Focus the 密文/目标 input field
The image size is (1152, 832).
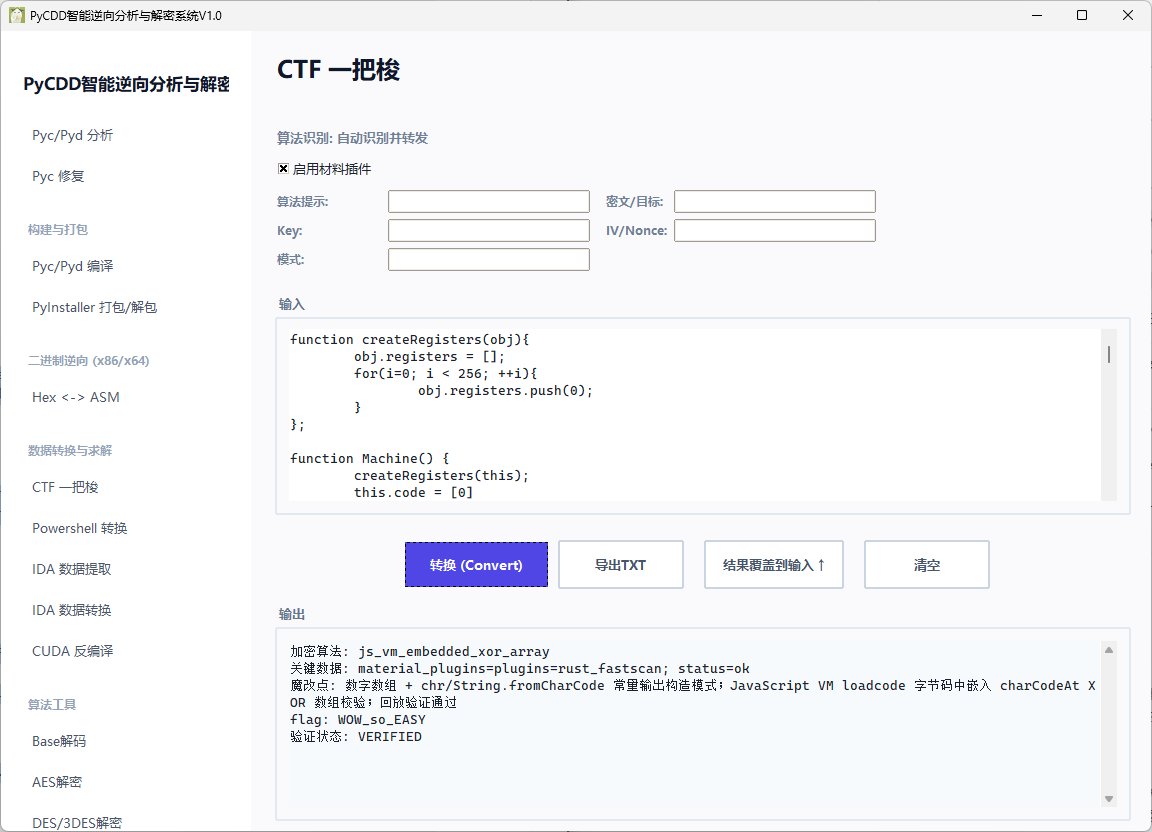[774, 201]
